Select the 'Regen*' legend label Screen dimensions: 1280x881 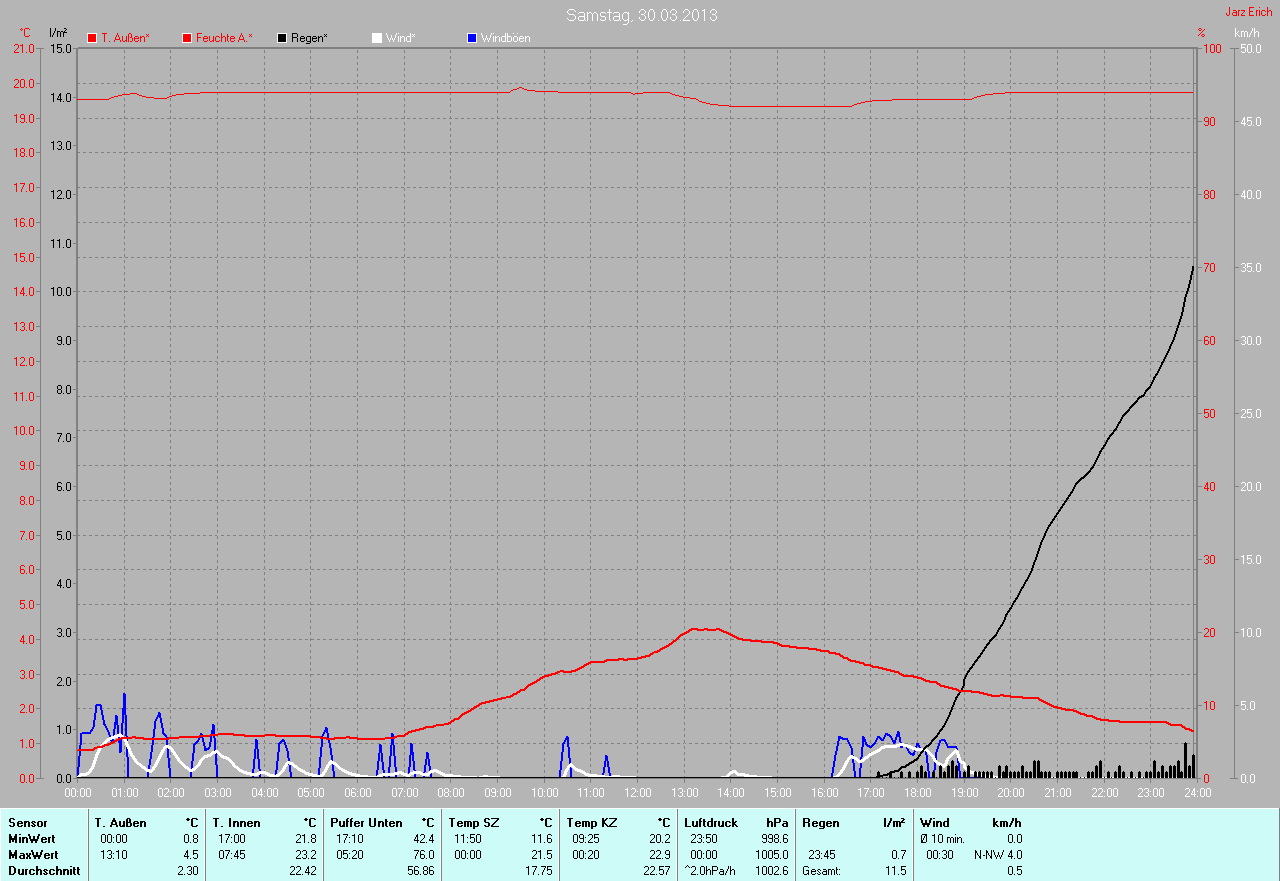(x=309, y=38)
